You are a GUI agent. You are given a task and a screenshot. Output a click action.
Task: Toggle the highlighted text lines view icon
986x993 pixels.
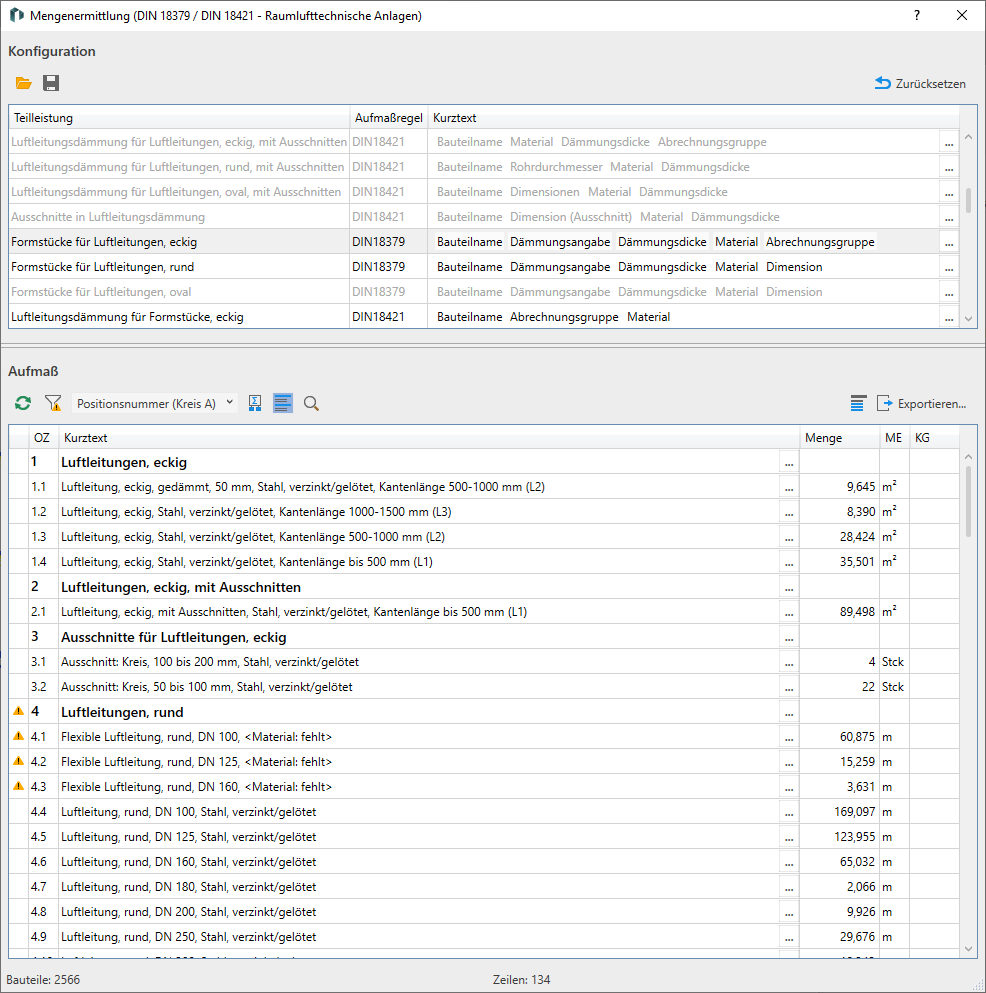[282, 403]
